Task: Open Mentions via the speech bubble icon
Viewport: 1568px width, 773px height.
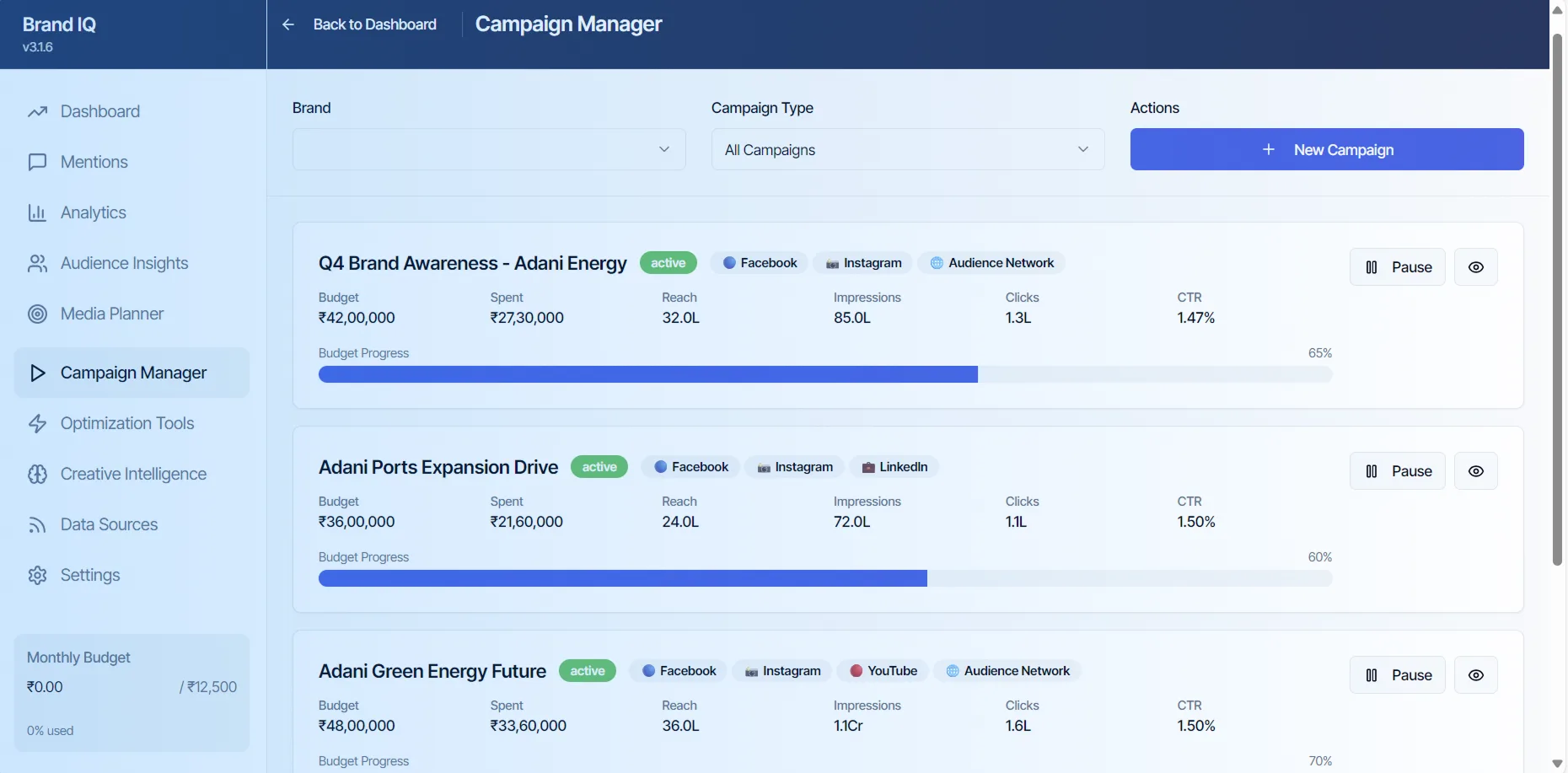Action: click(37, 162)
